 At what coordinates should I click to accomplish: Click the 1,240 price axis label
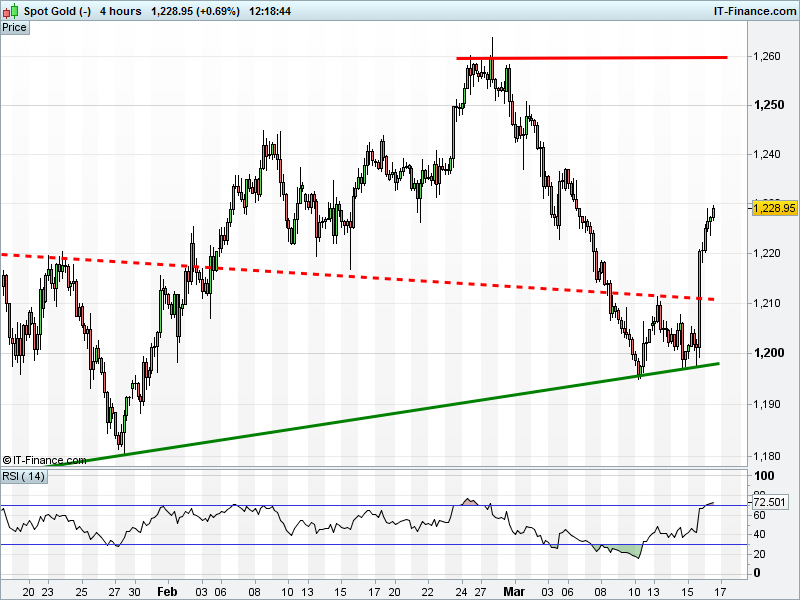767,154
